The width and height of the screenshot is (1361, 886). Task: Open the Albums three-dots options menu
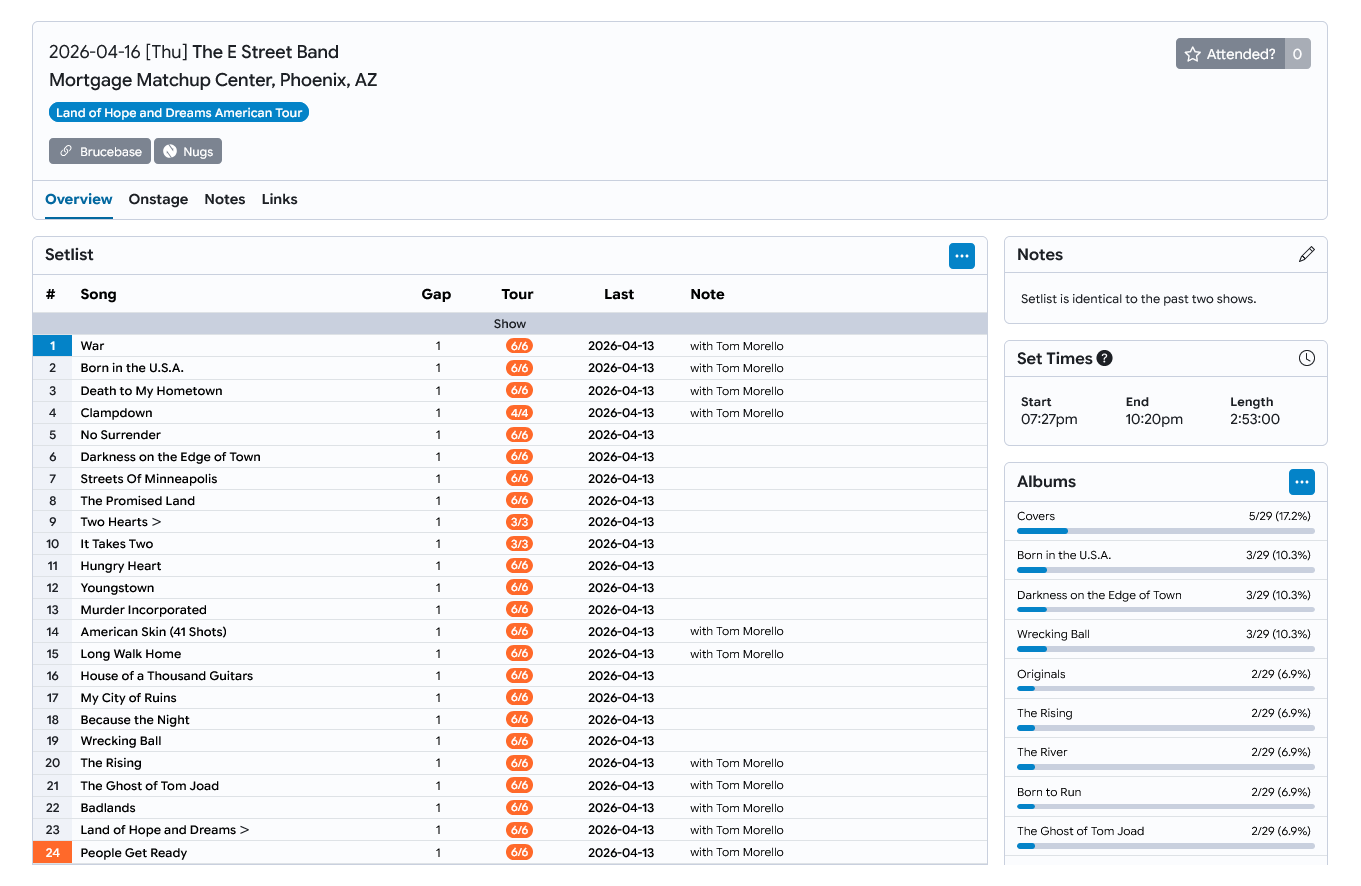[x=1301, y=482]
